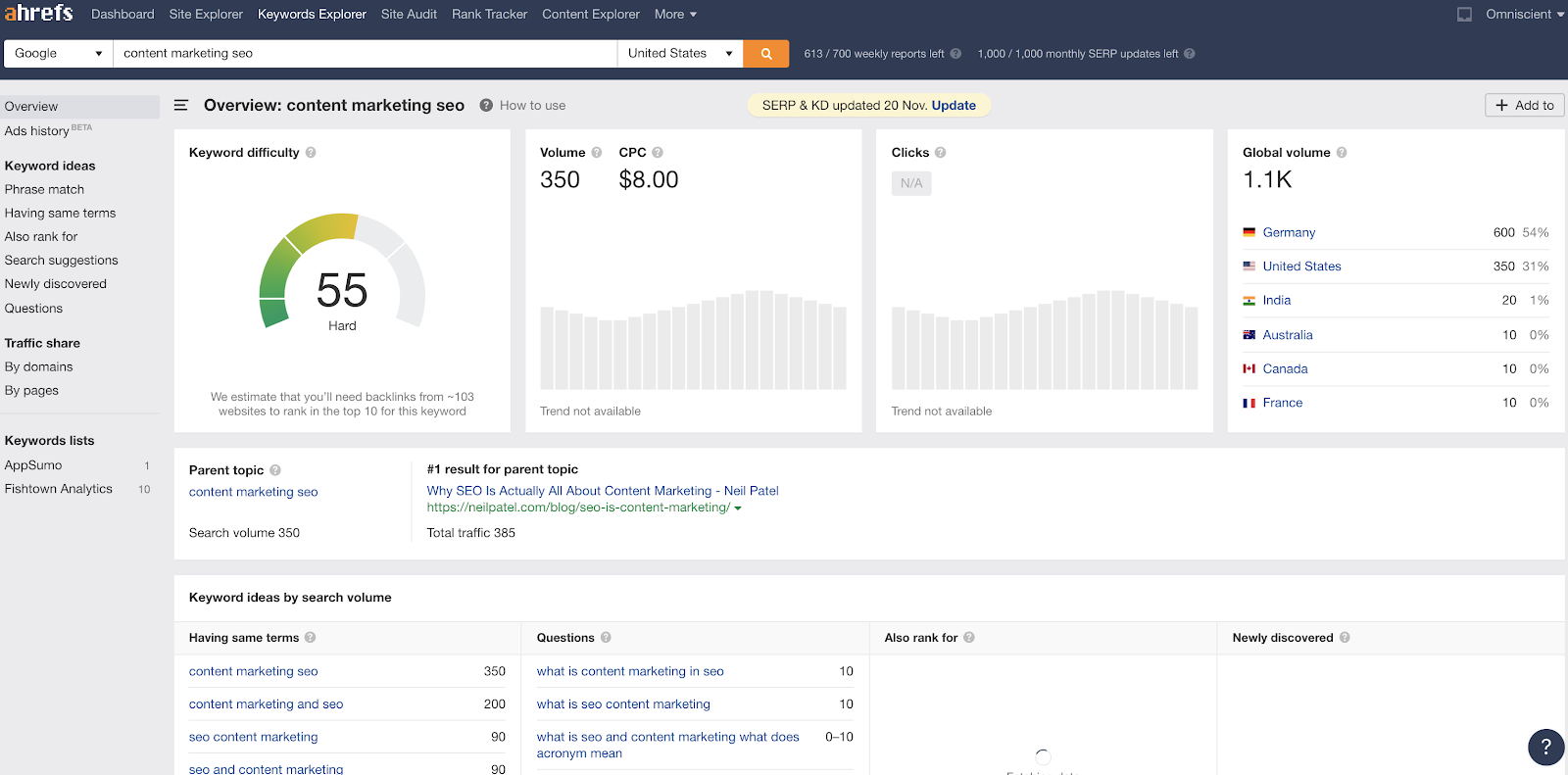Open the Site Explorer tab
Viewport: 1568px width, 775px height.
click(x=206, y=15)
